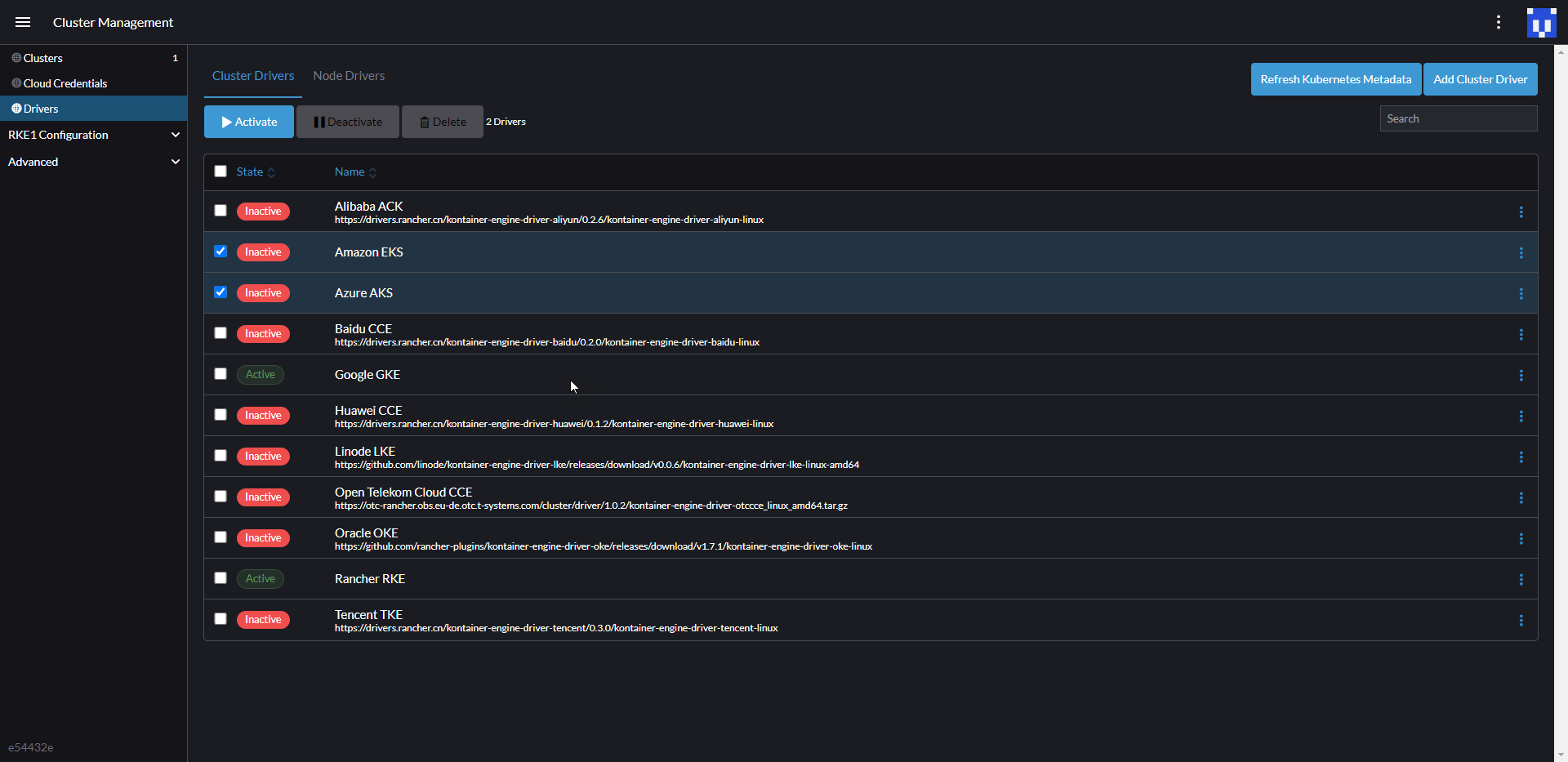
Task: Open the row actions menu for Alibaba ACK
Action: (x=1521, y=211)
